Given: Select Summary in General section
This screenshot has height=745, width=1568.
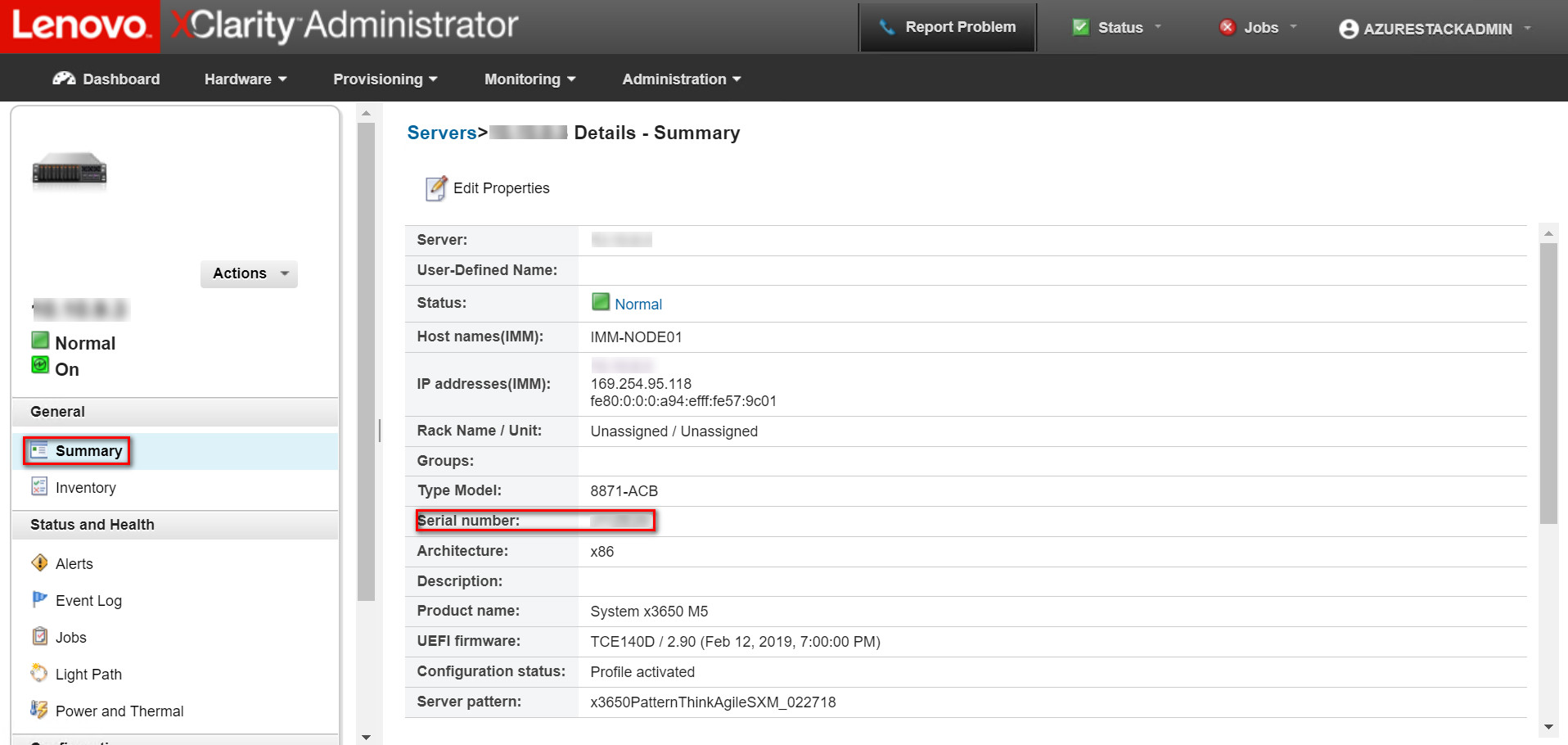Looking at the screenshot, I should (x=88, y=451).
